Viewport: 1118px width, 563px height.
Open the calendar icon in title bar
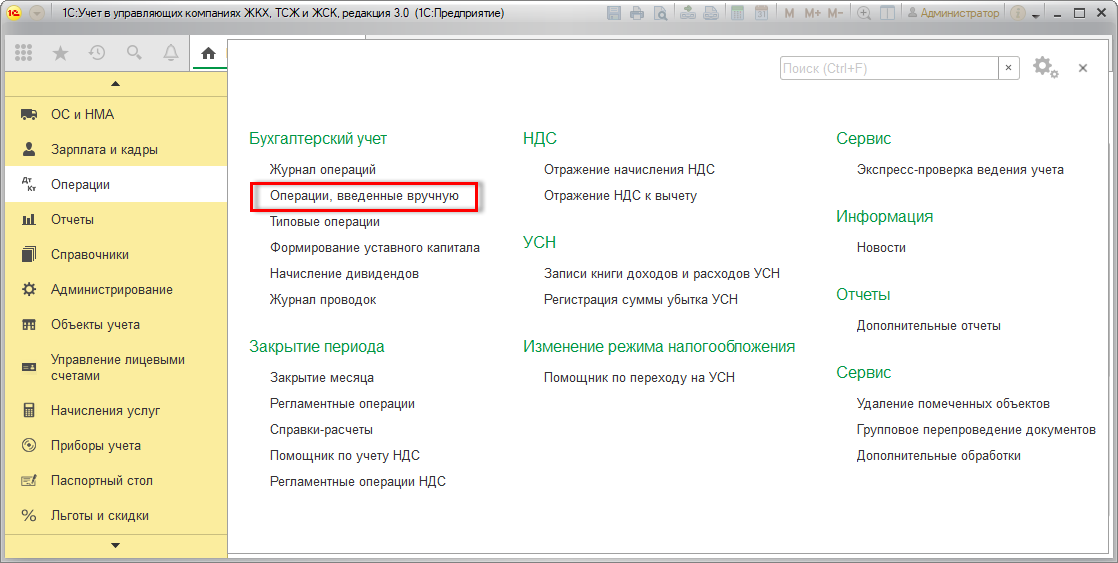[761, 14]
